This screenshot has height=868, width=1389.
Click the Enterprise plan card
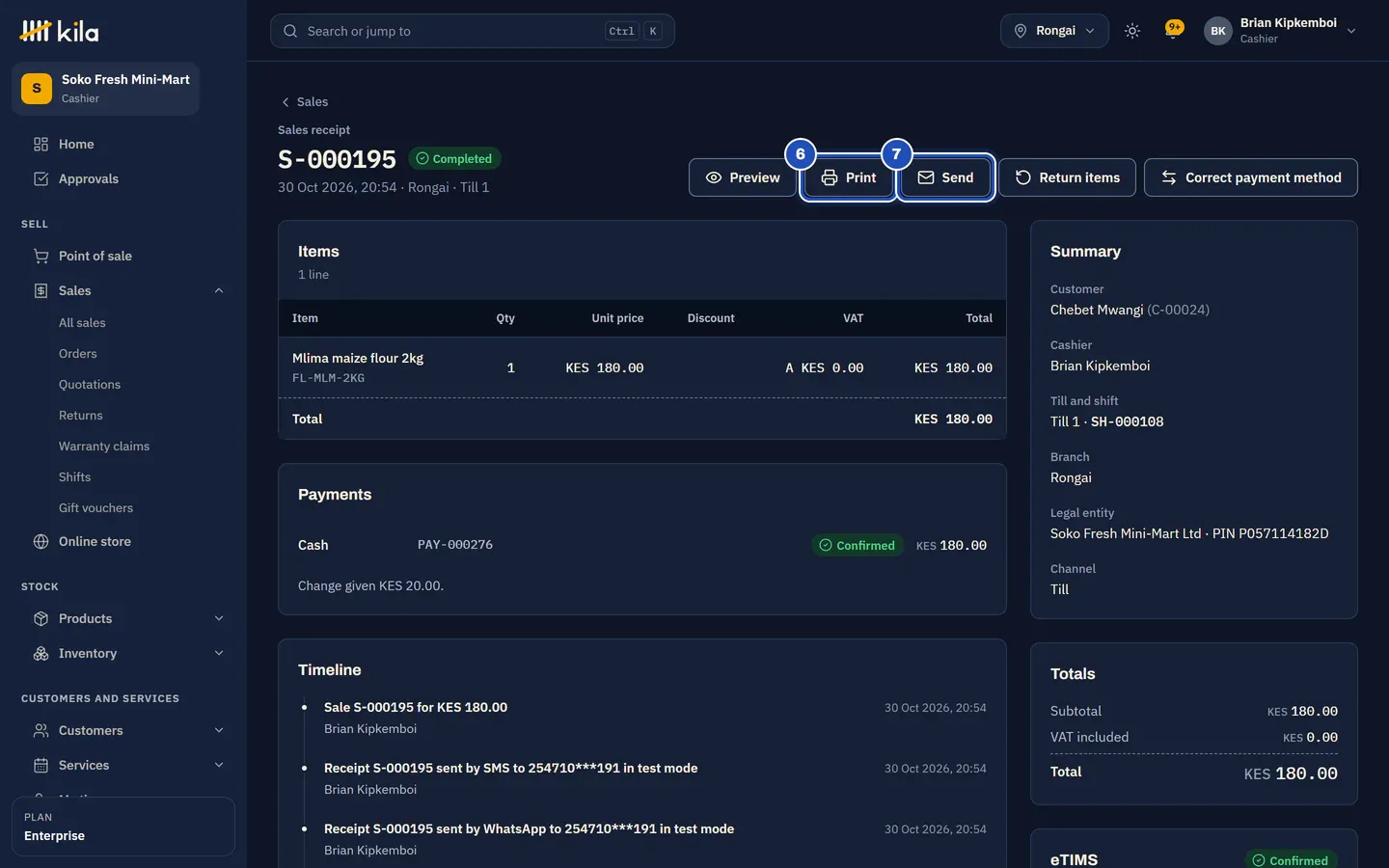click(x=123, y=827)
